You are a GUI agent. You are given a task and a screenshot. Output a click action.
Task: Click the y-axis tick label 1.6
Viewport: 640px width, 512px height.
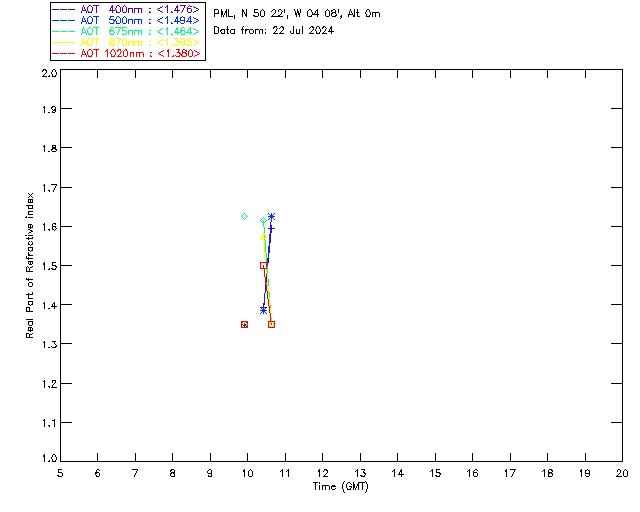pos(49,227)
